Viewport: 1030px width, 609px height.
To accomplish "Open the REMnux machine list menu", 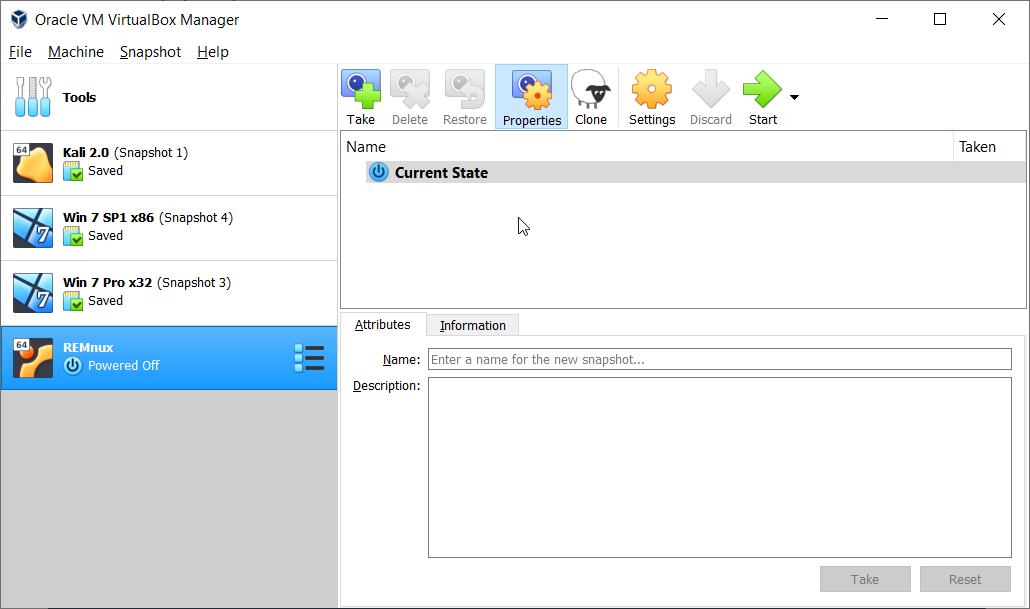I will [x=309, y=357].
